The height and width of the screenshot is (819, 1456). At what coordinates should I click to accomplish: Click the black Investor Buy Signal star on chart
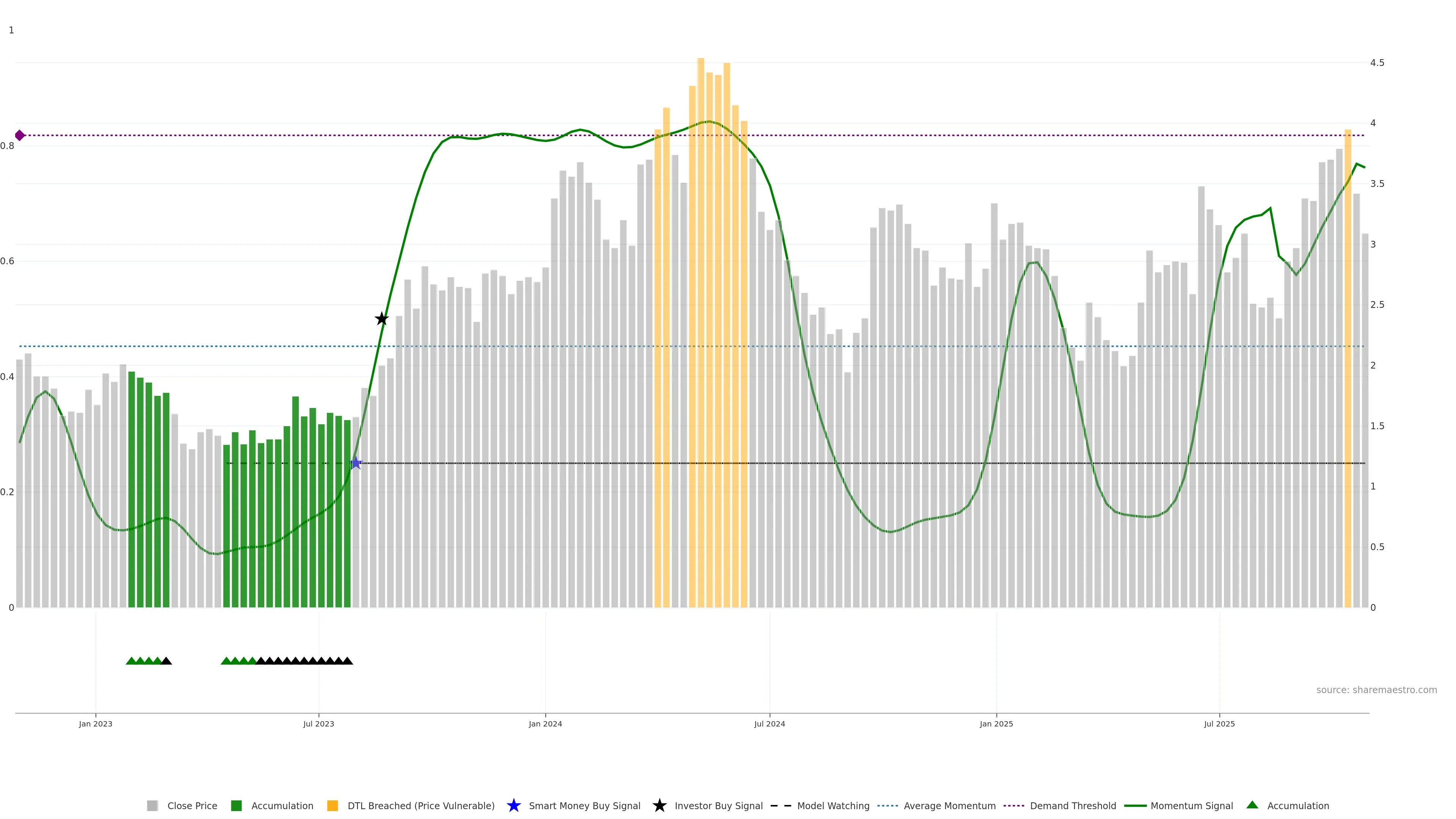pyautogui.click(x=382, y=319)
